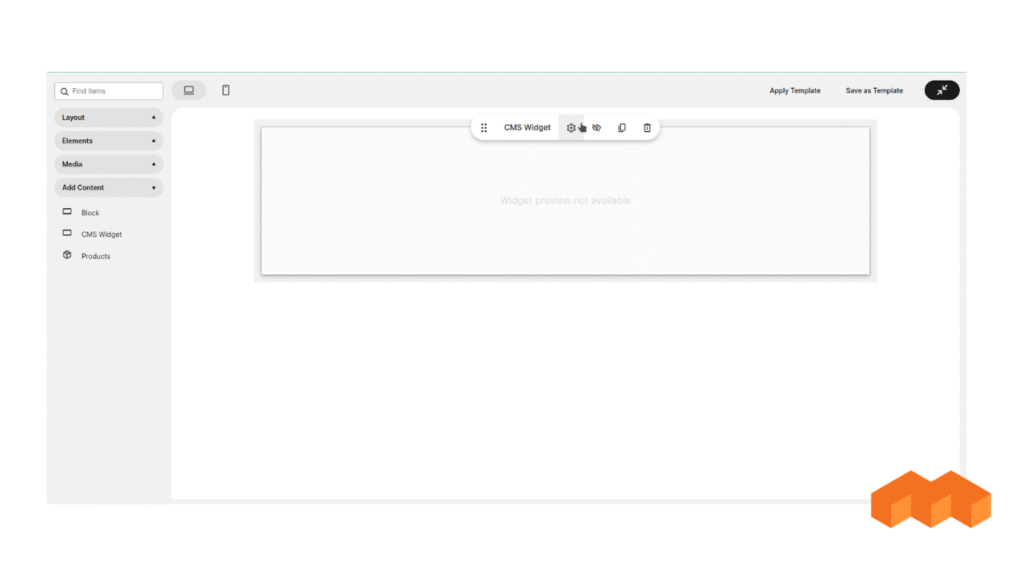Select the desktop preview icon

(x=189, y=89)
